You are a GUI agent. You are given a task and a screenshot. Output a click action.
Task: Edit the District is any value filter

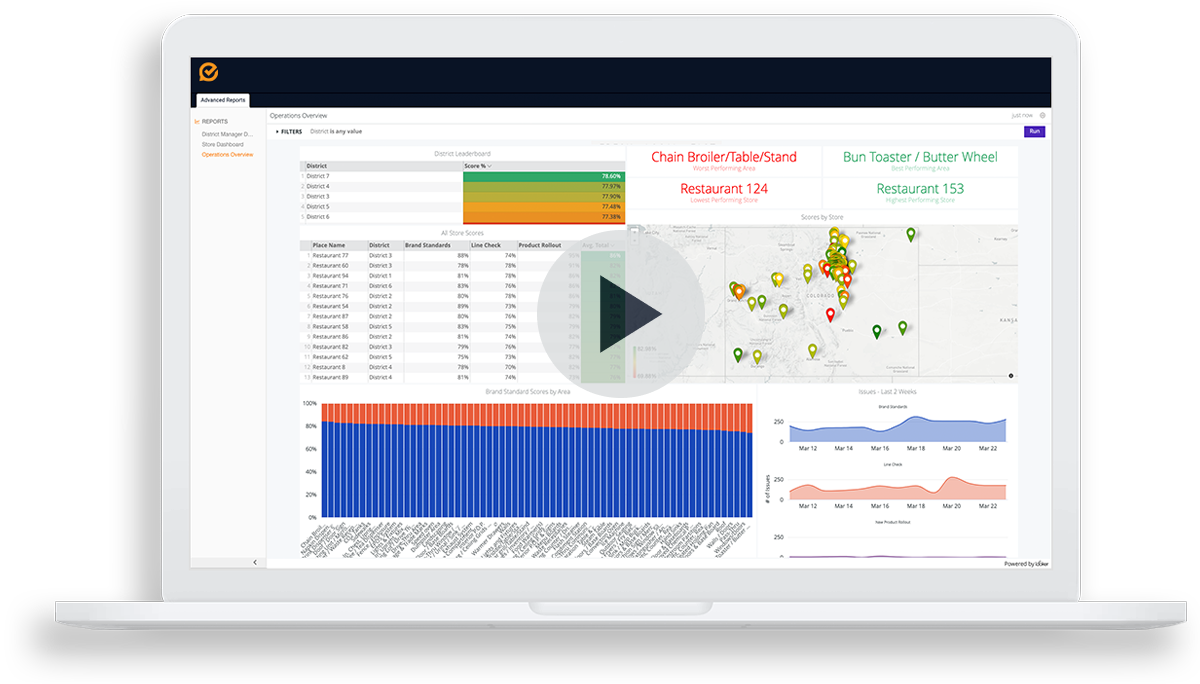335,131
